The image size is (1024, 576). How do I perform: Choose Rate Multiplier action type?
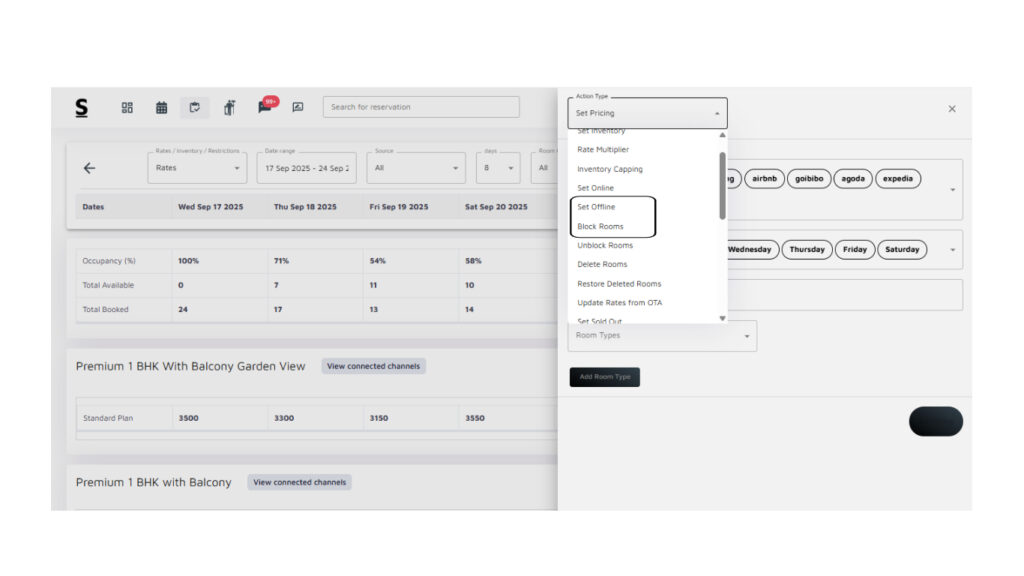pyautogui.click(x=603, y=150)
